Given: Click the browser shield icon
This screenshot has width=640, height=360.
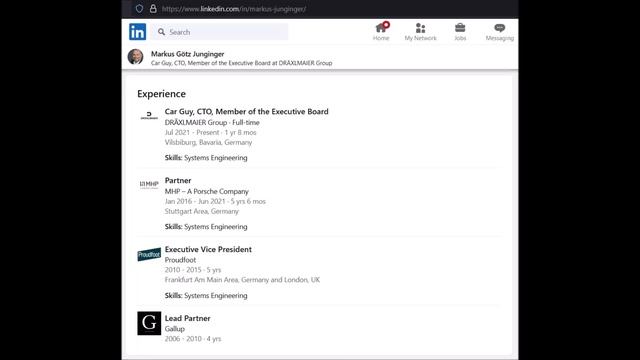Looking at the screenshot, I should click(139, 9).
